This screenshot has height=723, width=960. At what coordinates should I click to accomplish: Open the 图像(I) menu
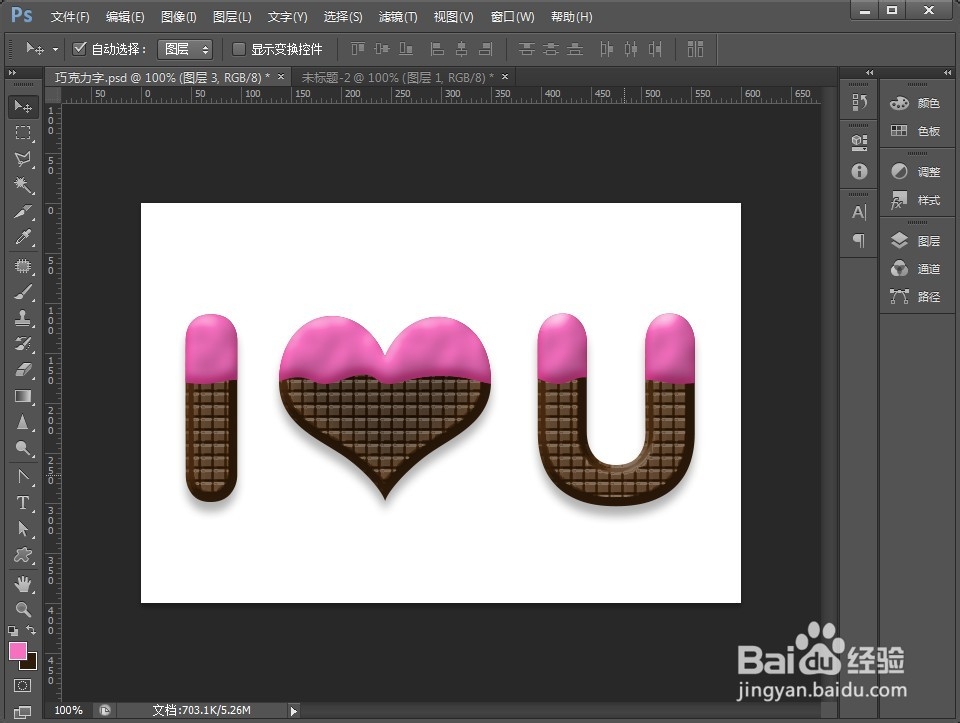pos(178,17)
